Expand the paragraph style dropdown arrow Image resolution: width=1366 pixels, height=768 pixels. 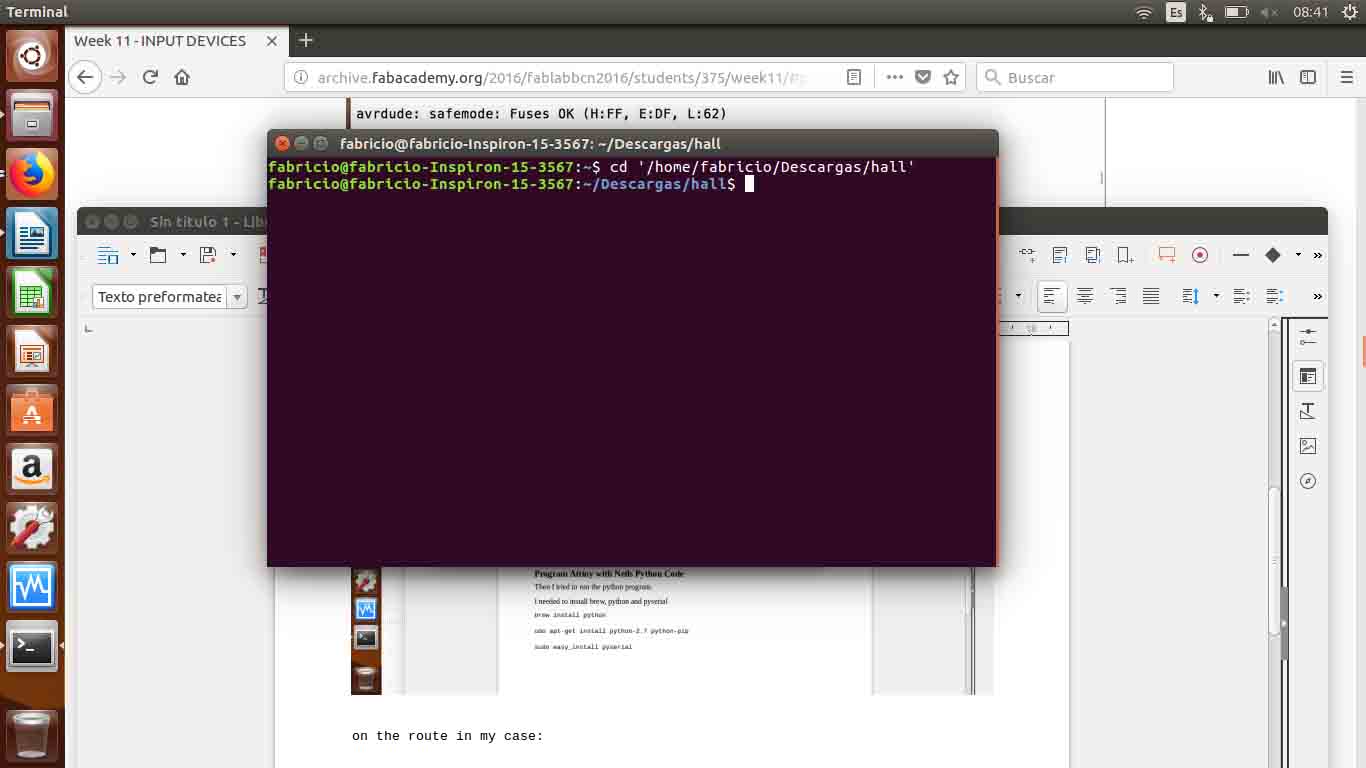tap(237, 297)
